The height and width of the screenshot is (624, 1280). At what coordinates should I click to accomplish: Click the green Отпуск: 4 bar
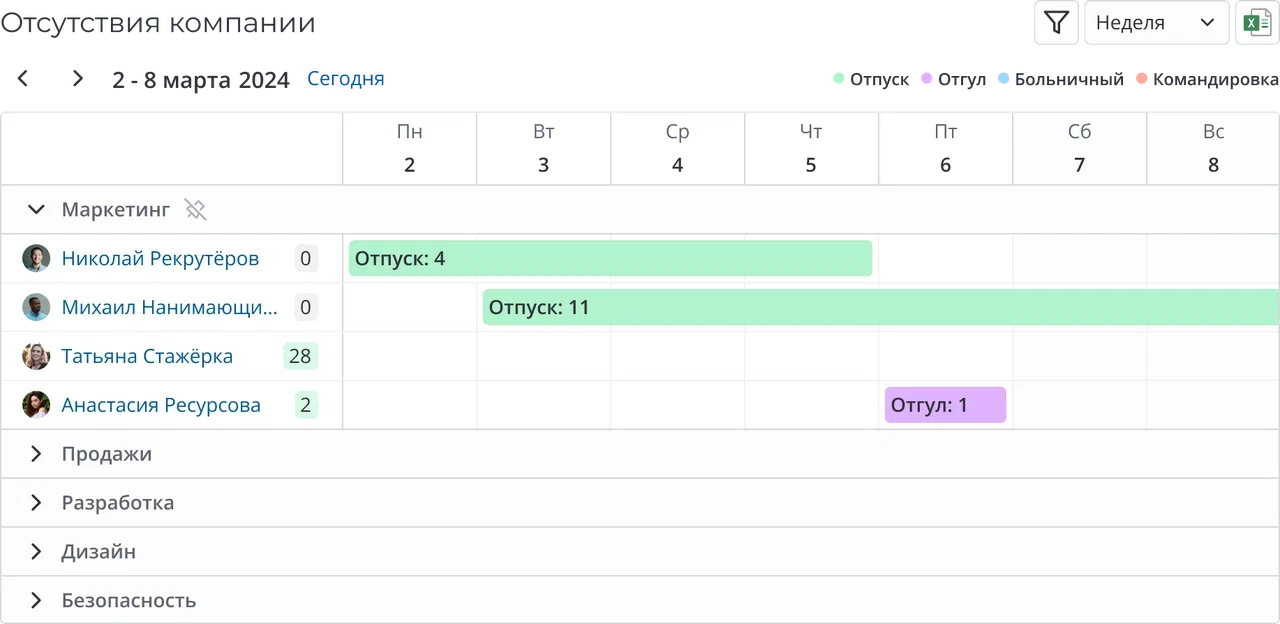(610, 259)
